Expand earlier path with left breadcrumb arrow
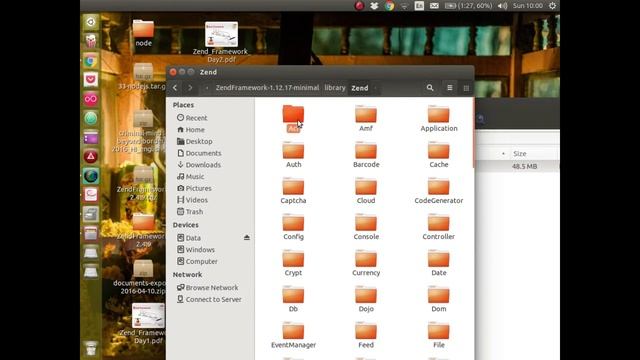The height and width of the screenshot is (360, 640). (207, 88)
